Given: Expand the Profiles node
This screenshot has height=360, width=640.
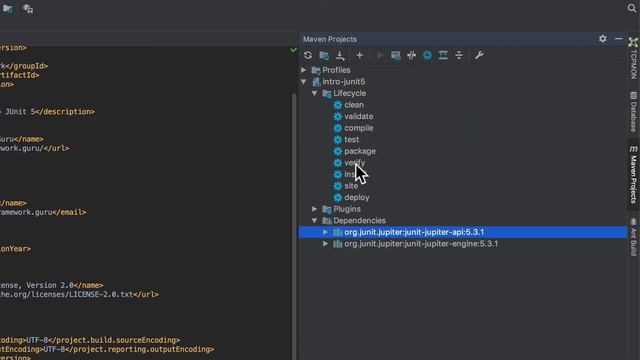Looking at the screenshot, I should [304, 70].
